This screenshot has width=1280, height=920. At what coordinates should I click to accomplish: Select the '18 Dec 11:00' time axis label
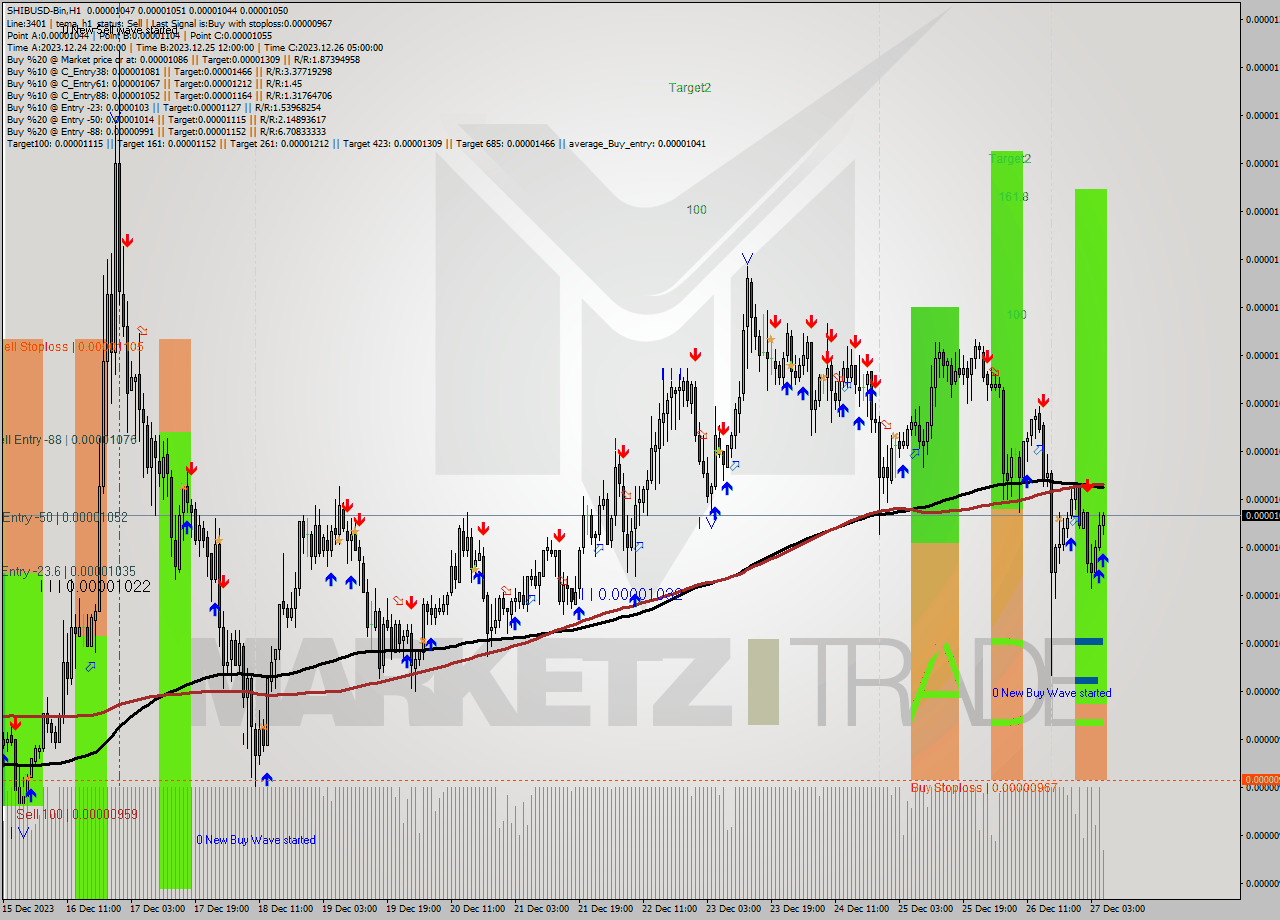tap(285, 909)
